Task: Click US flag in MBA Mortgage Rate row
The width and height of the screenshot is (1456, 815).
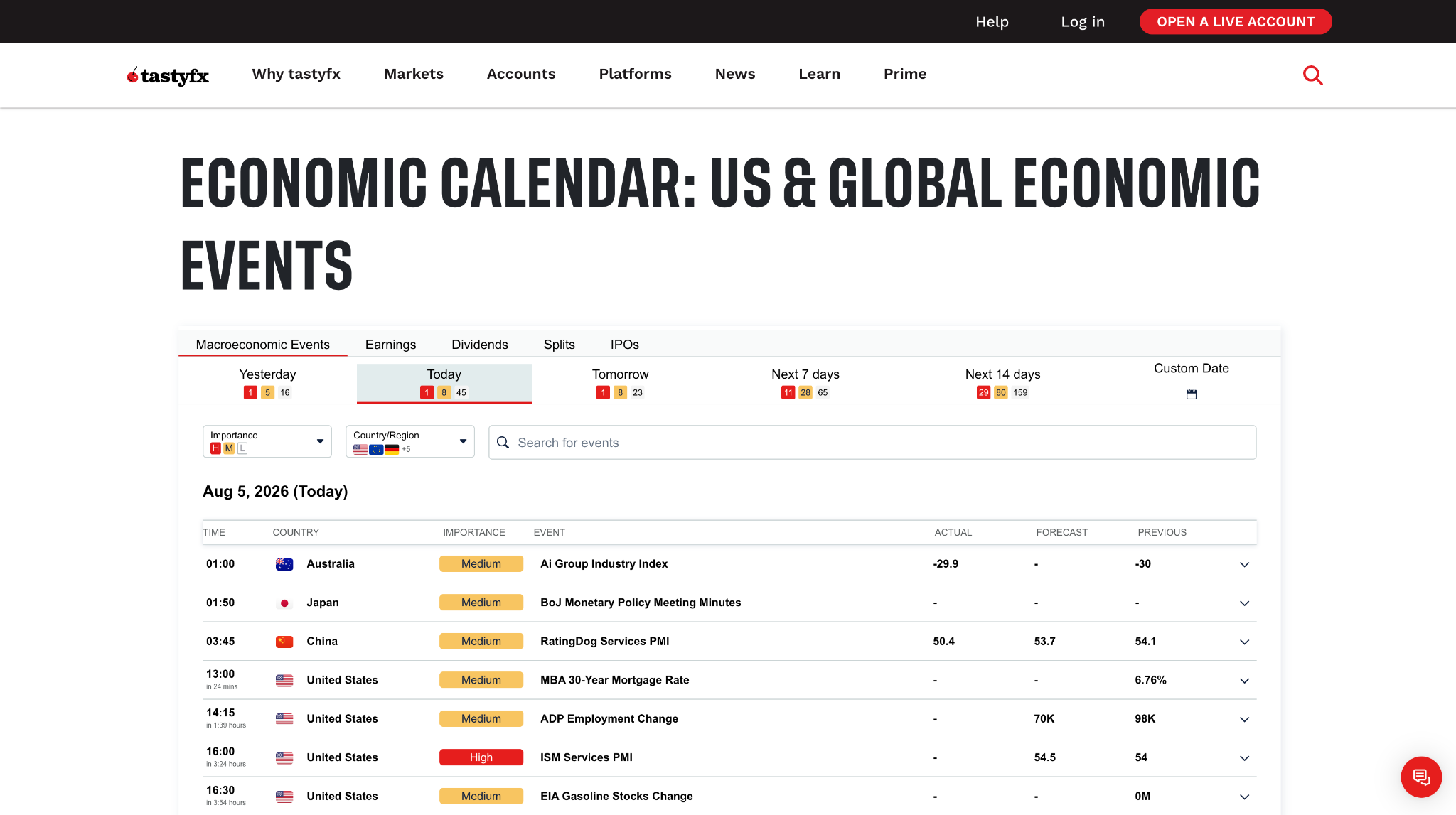Action: [284, 680]
